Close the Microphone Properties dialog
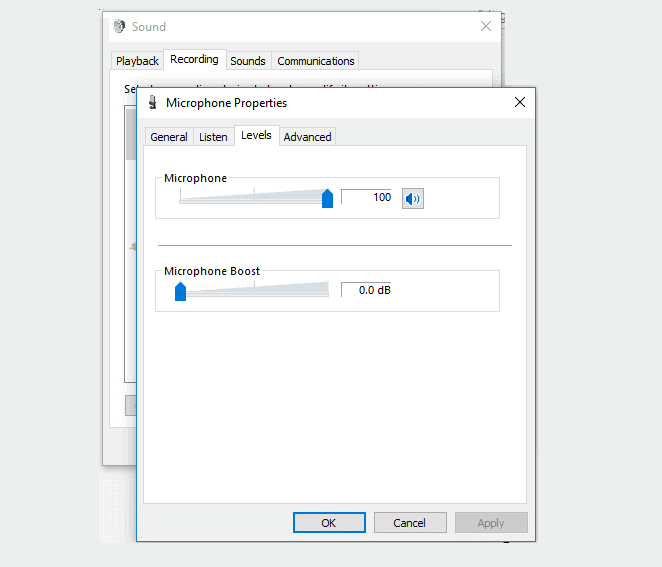The width and height of the screenshot is (662, 567). coord(520,102)
